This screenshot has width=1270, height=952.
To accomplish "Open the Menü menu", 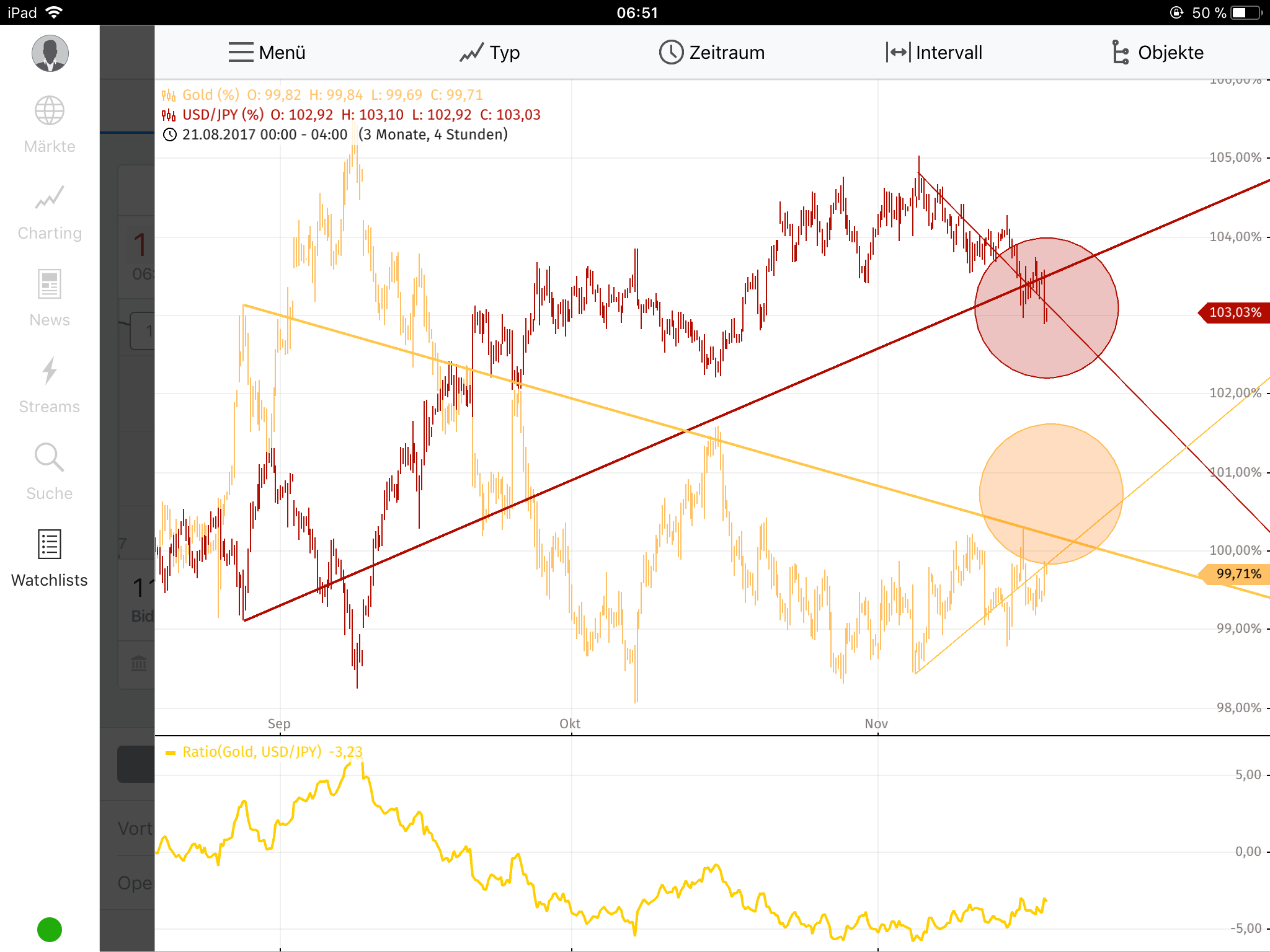I will tap(265, 52).
